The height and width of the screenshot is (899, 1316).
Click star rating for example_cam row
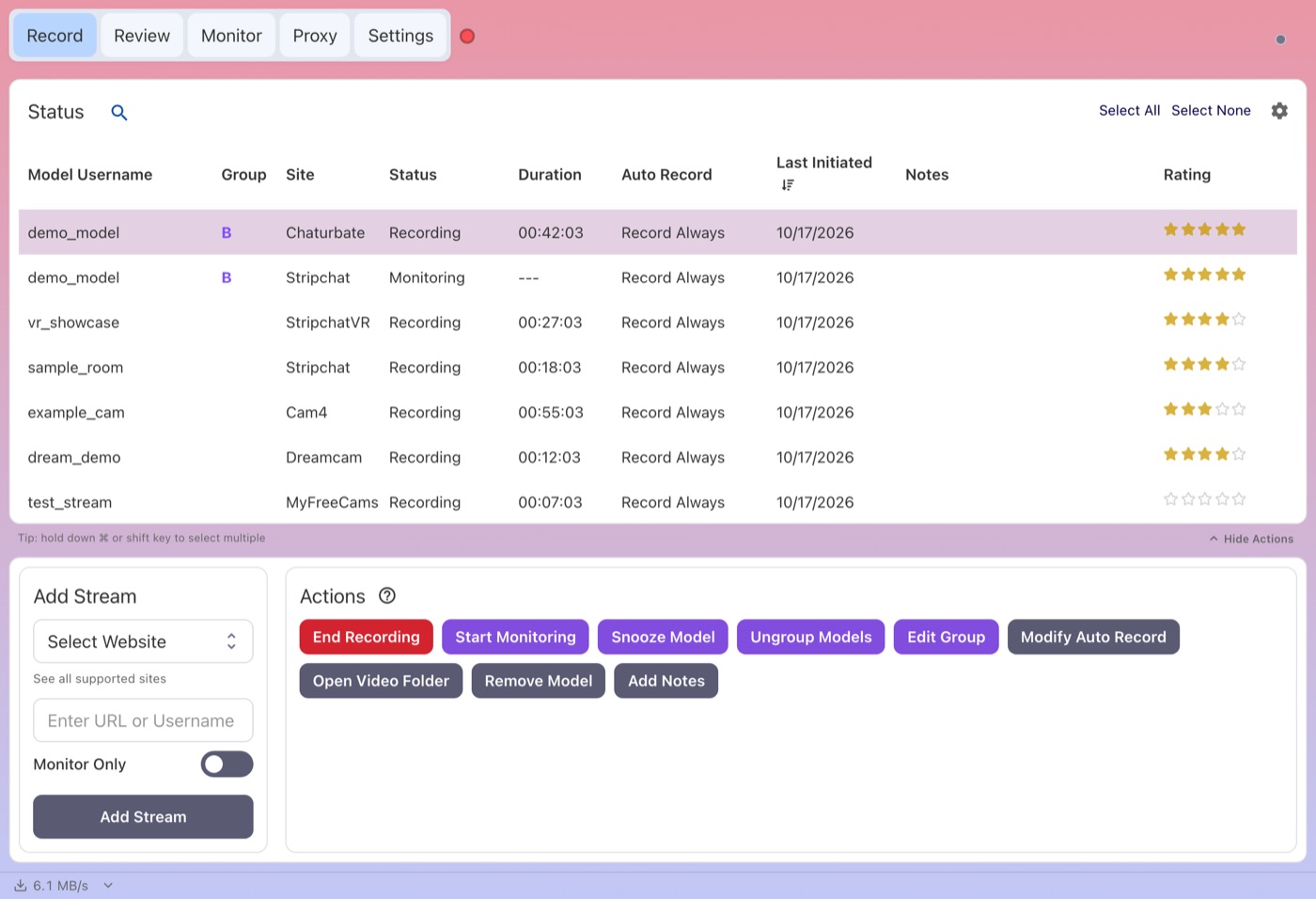pos(1204,409)
